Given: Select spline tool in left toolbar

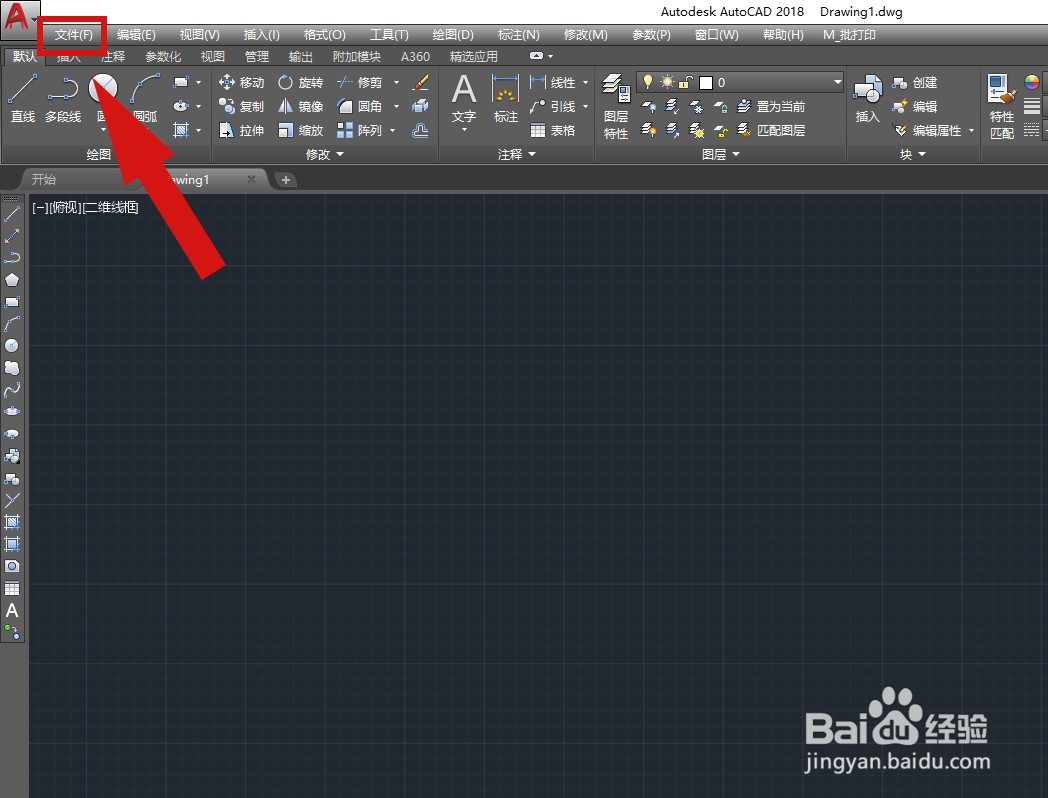Looking at the screenshot, I should [12, 390].
